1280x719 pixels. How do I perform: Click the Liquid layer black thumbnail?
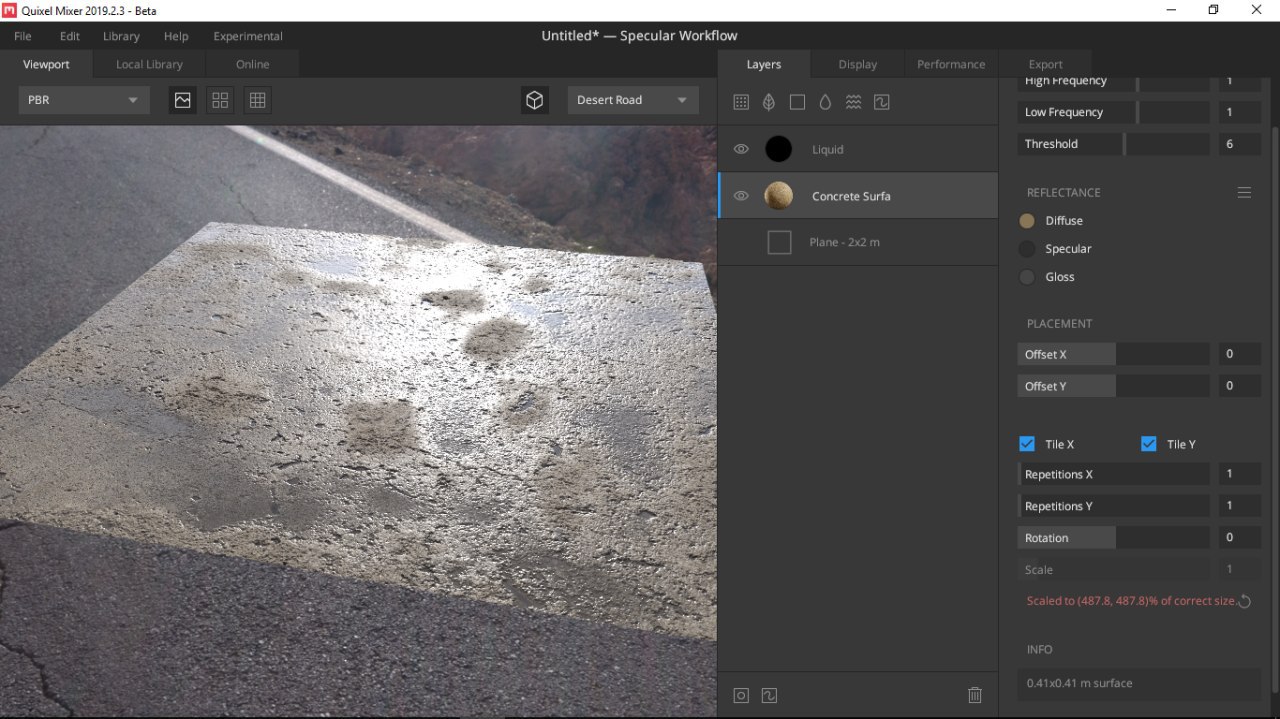778,149
